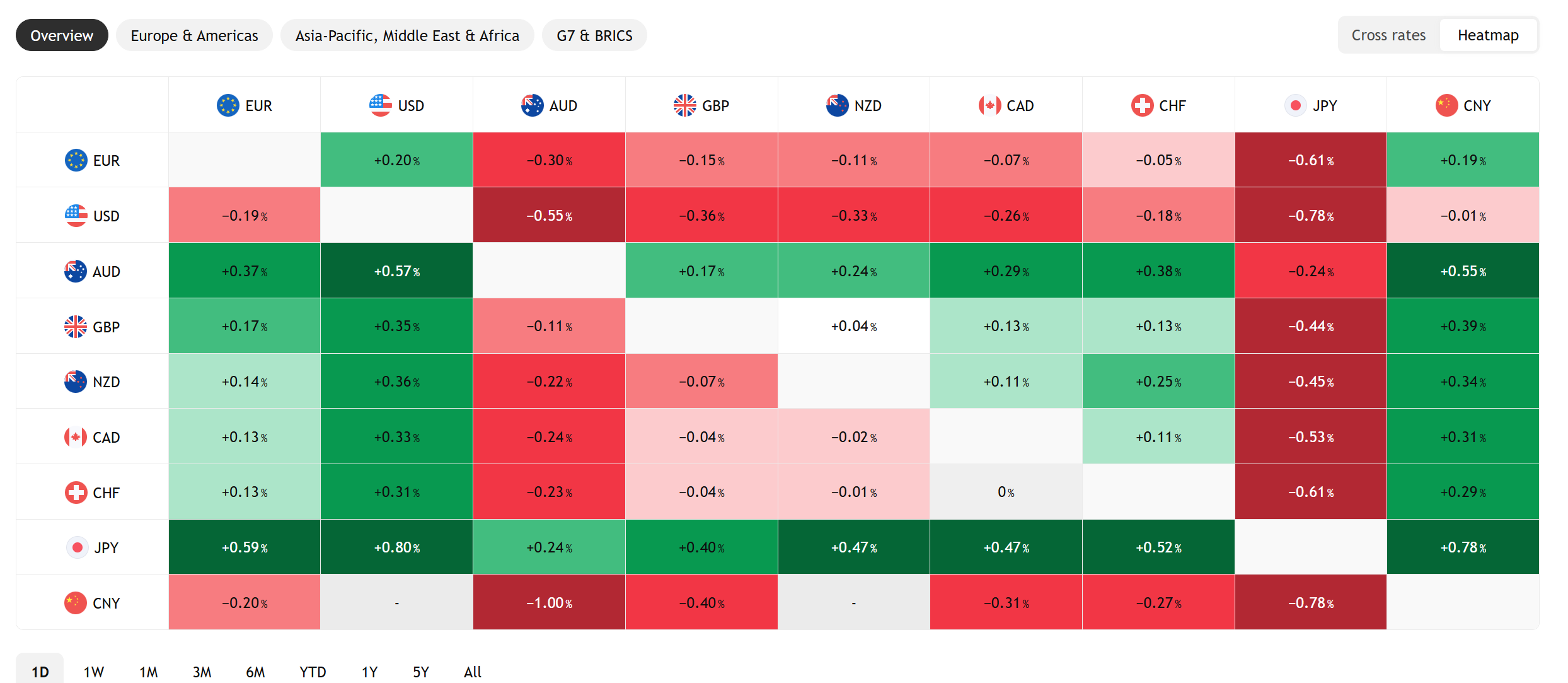Select the All time range
1568x683 pixels.
[x=473, y=672]
